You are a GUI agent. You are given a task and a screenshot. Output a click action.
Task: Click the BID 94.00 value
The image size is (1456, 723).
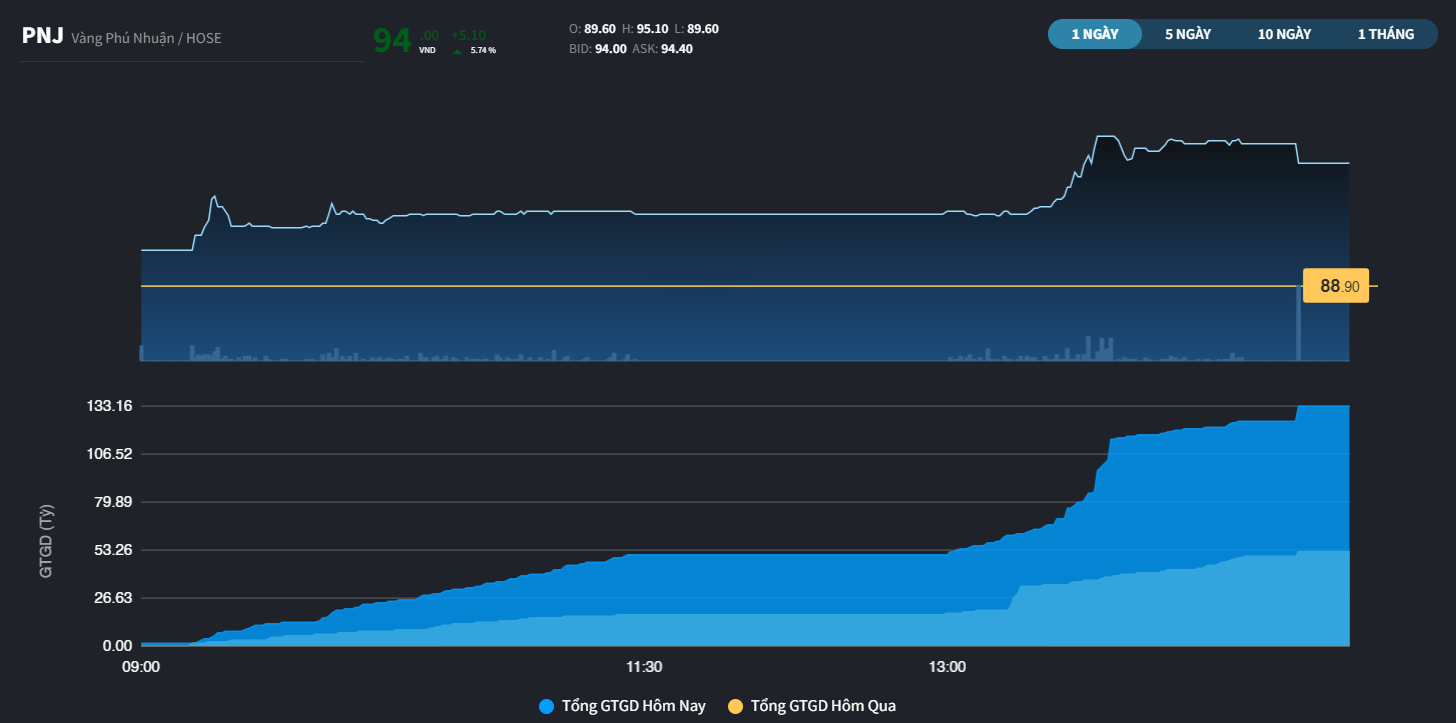pyautogui.click(x=610, y=48)
